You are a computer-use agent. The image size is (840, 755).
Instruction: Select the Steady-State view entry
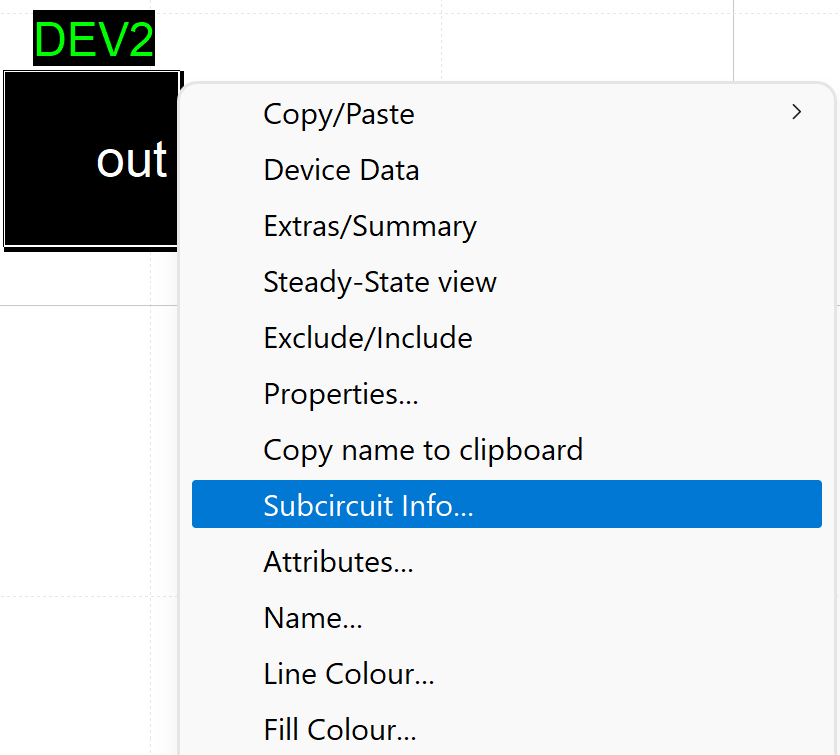coord(379,282)
